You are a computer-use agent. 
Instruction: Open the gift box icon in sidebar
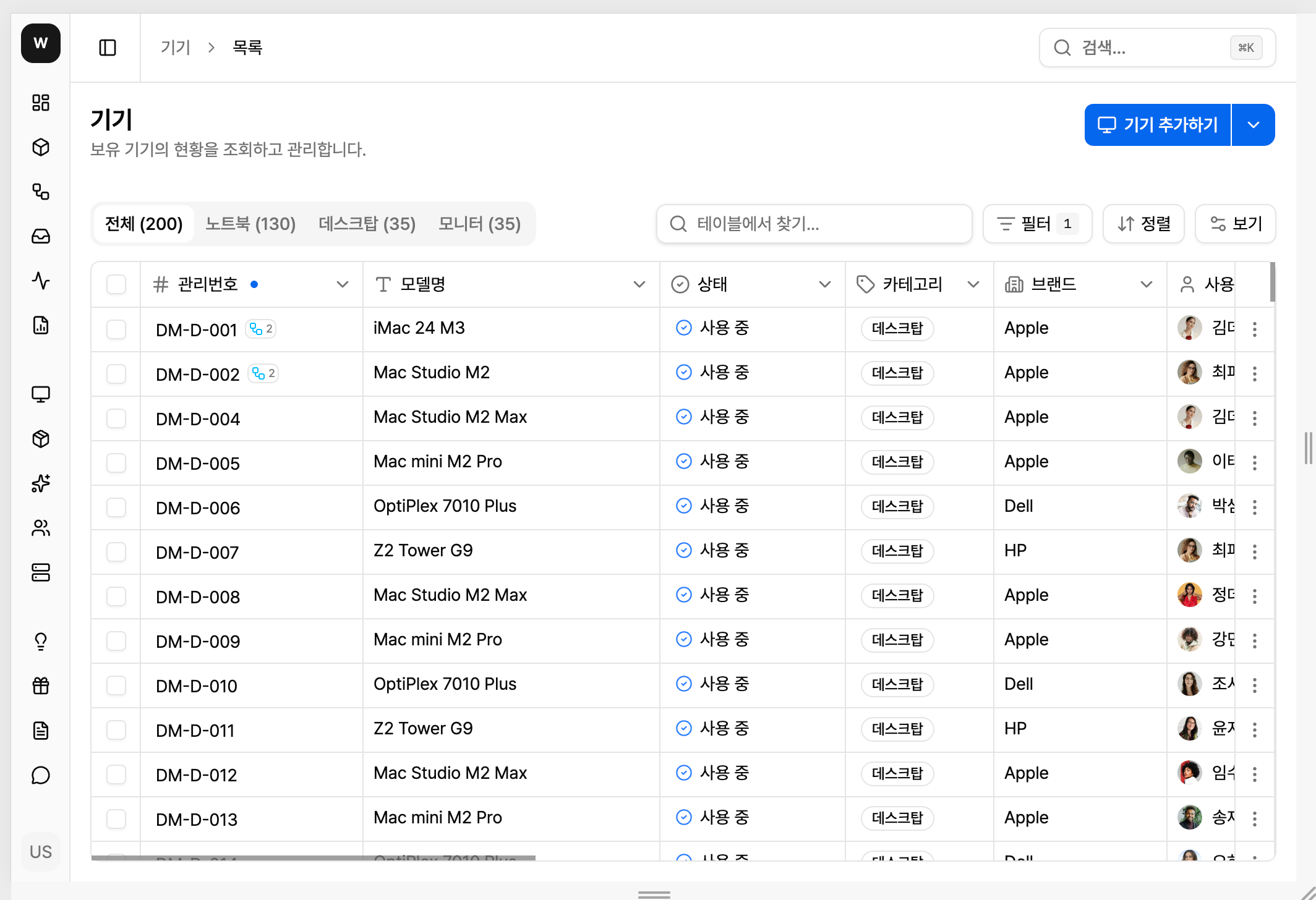[41, 686]
